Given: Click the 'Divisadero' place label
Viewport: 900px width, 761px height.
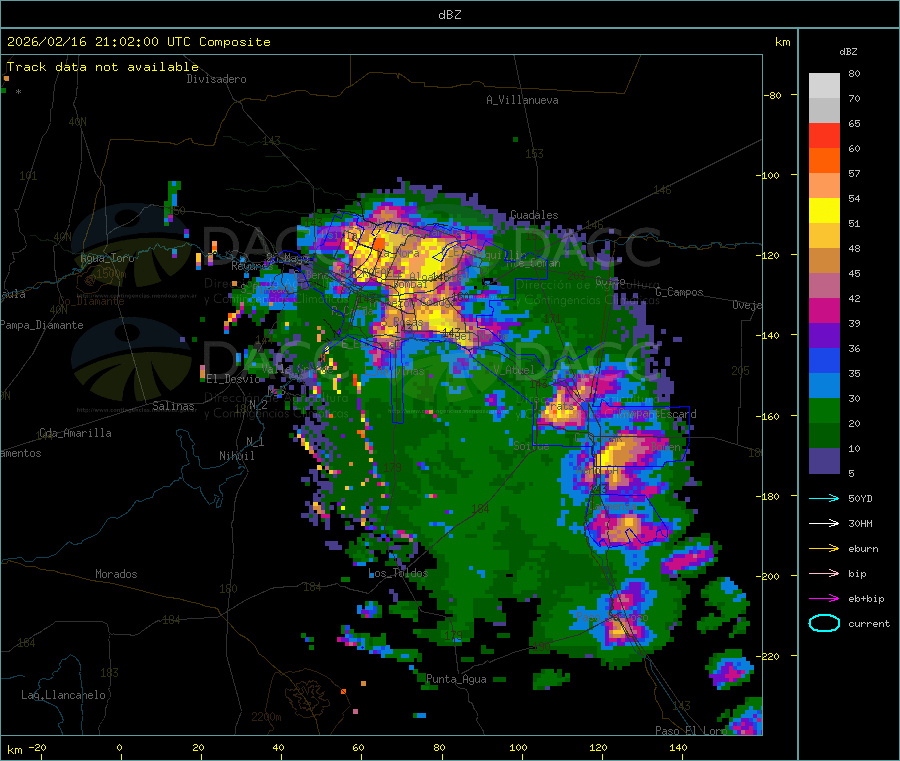Looking at the screenshot, I should (x=216, y=79).
